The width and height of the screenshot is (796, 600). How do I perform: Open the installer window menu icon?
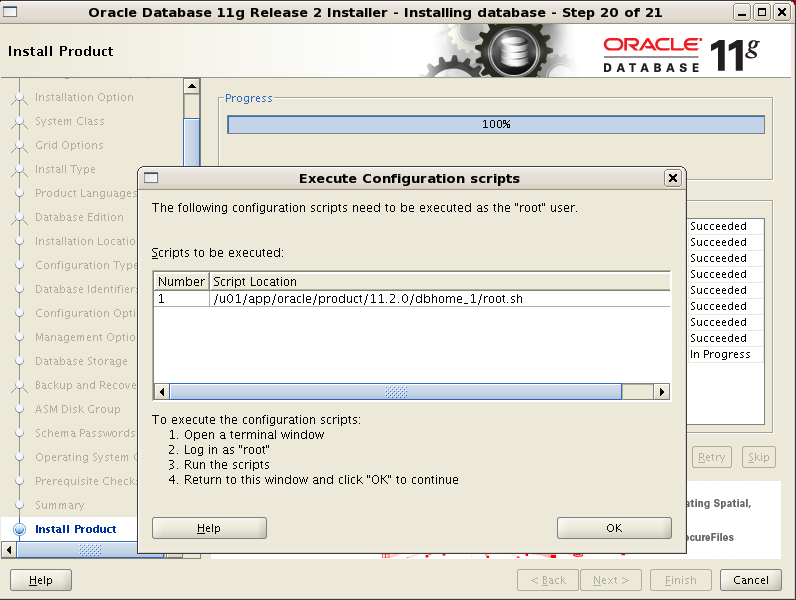coord(11,12)
